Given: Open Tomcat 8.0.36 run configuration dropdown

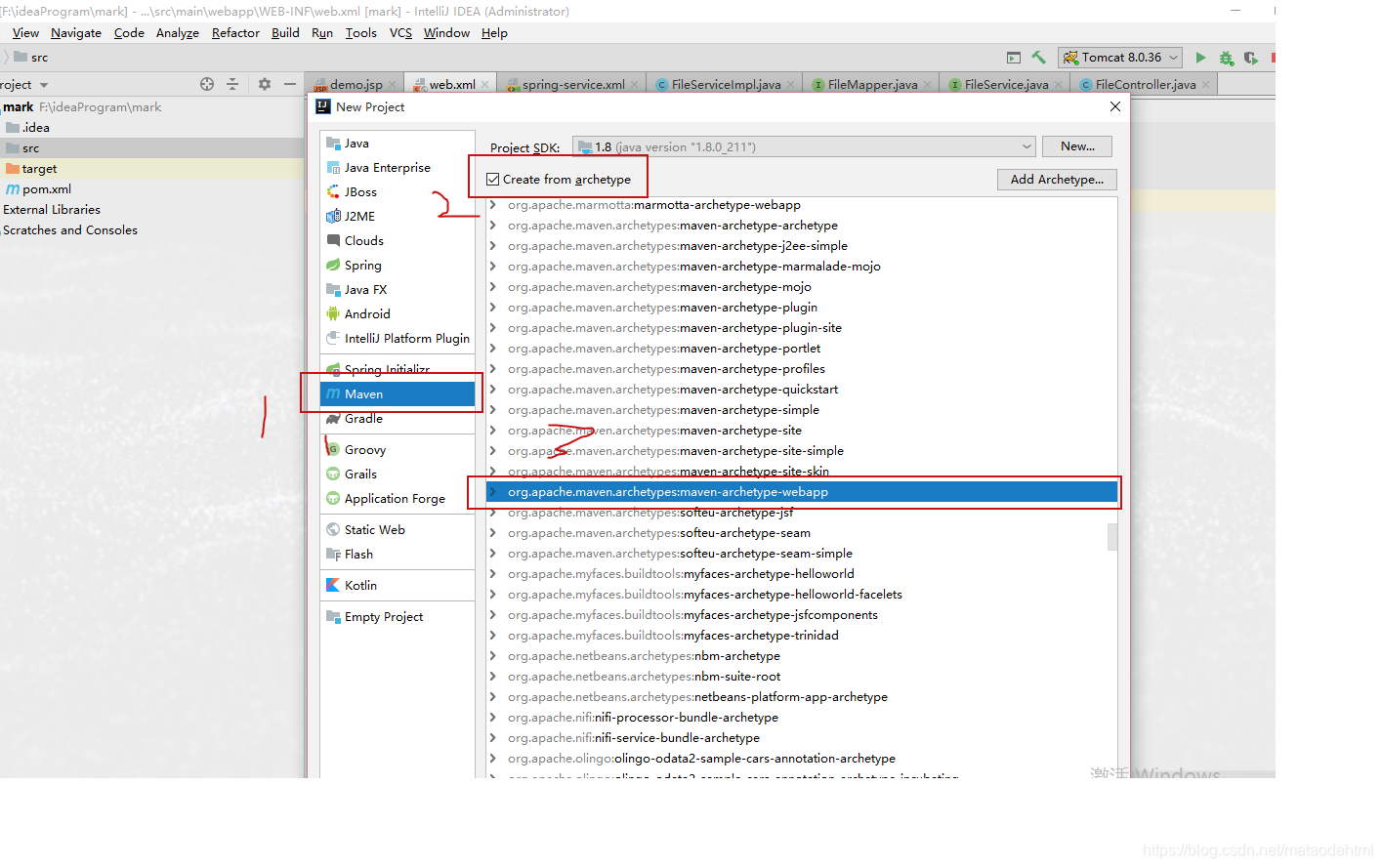Looking at the screenshot, I should pos(1120,58).
